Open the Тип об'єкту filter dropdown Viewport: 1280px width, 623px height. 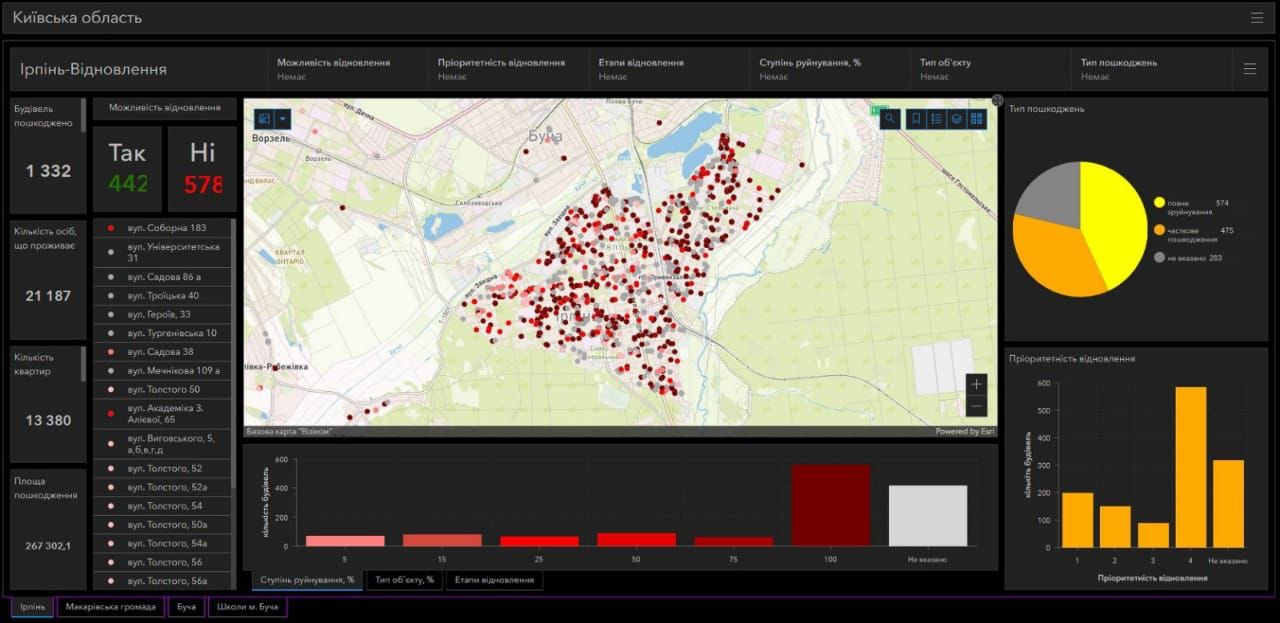[991, 69]
